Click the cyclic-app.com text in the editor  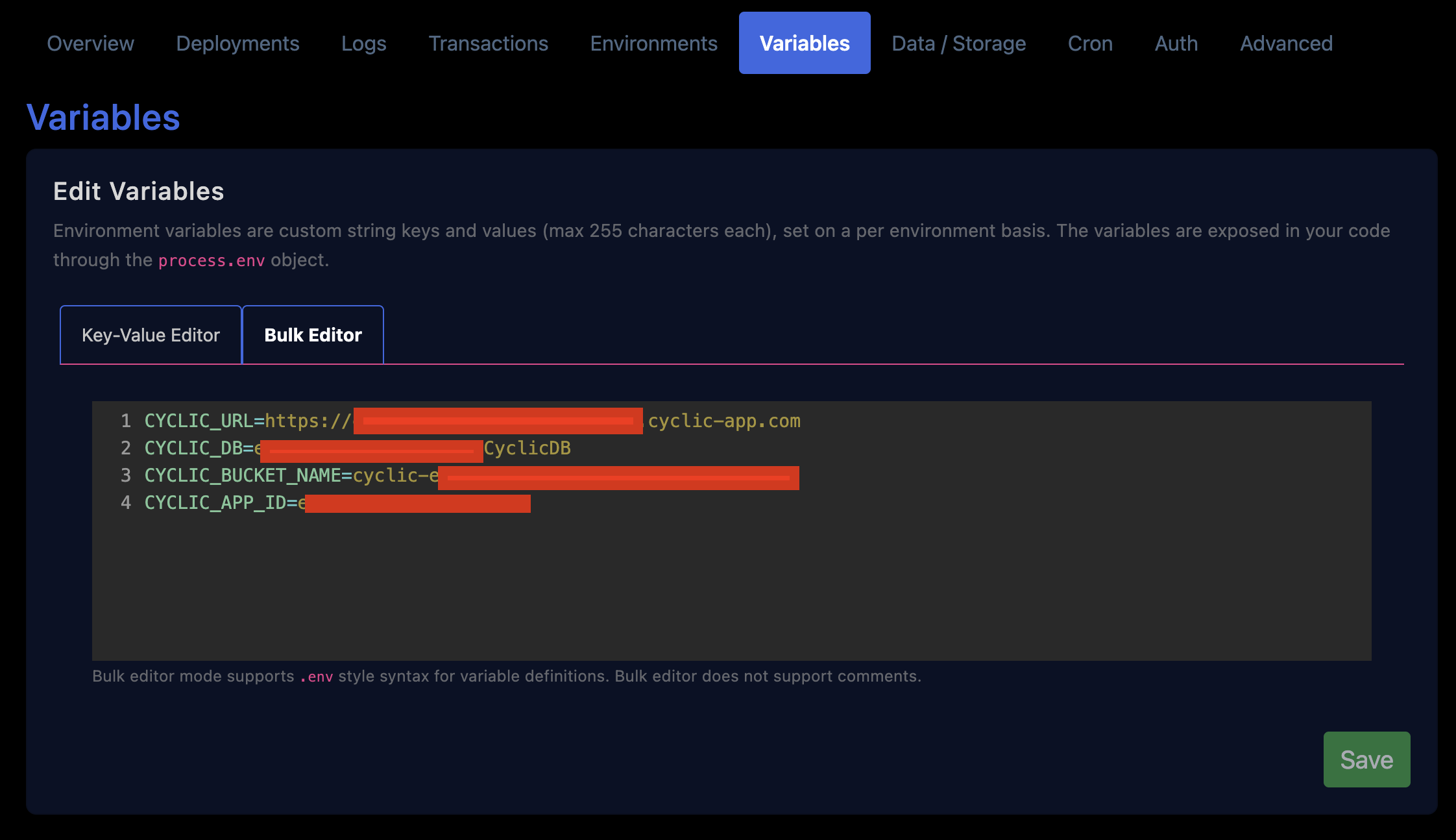click(x=724, y=421)
